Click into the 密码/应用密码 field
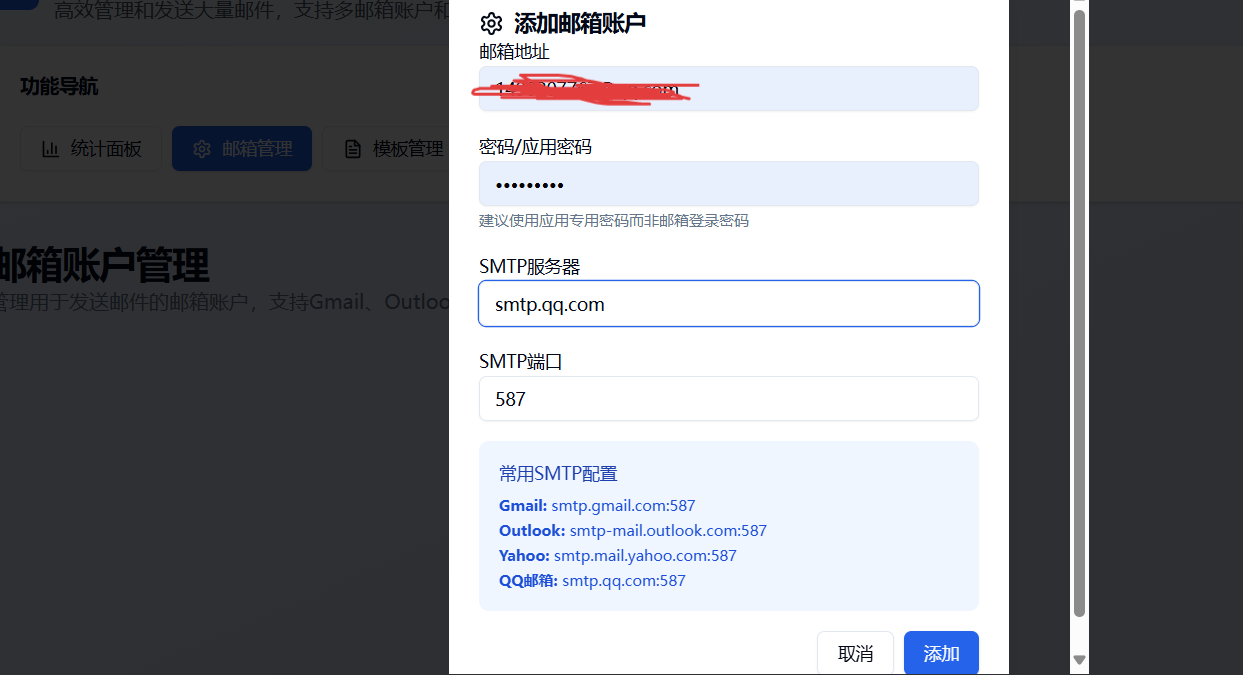This screenshot has height=675, width=1243. 728,184
